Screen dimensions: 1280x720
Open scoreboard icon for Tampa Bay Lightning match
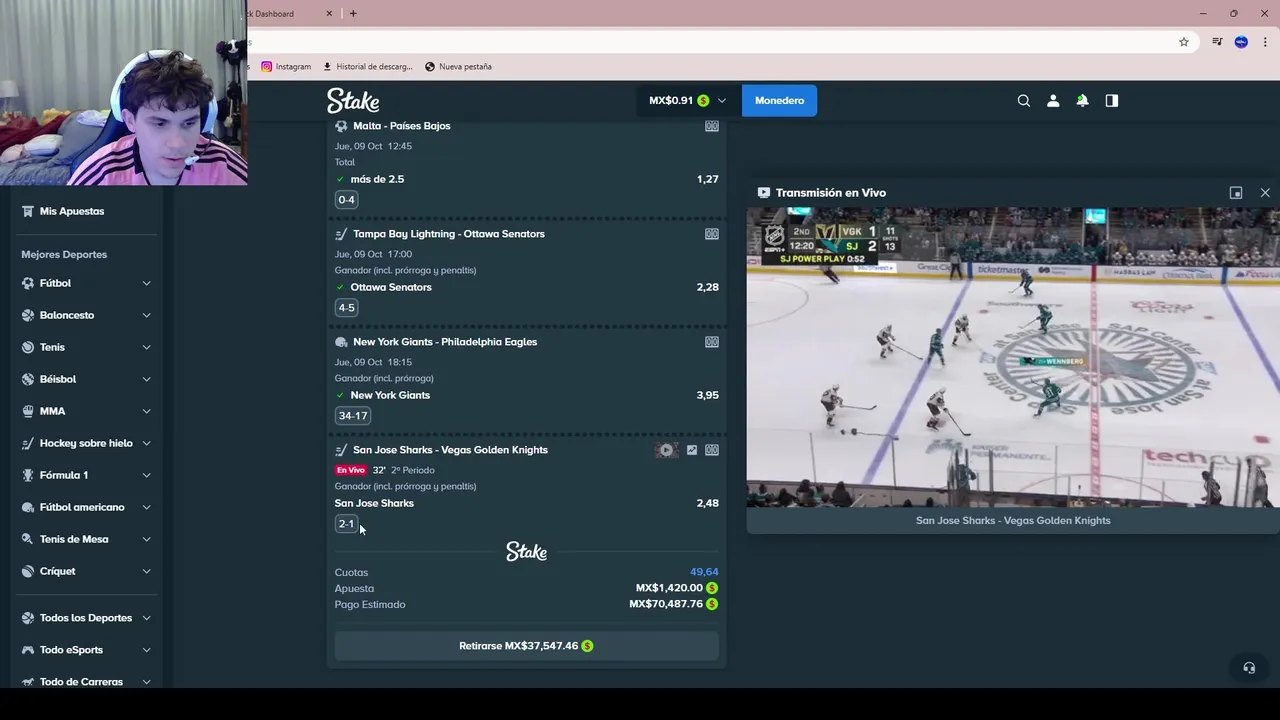[711, 234]
